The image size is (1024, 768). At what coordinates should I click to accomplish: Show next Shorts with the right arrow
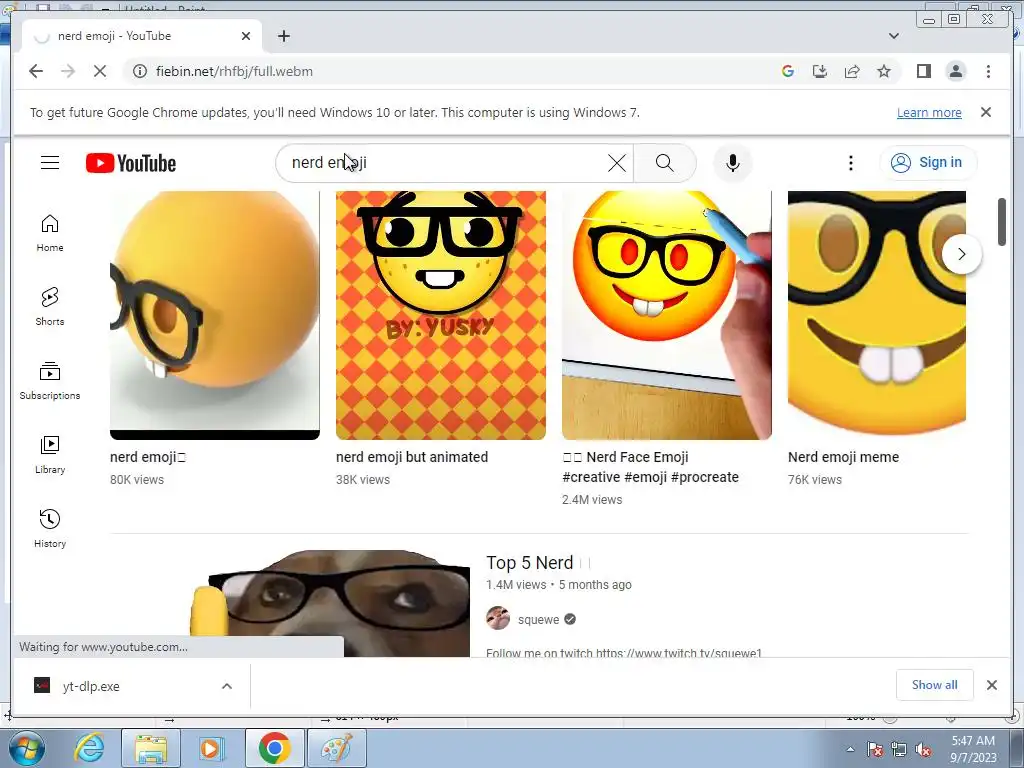[961, 254]
